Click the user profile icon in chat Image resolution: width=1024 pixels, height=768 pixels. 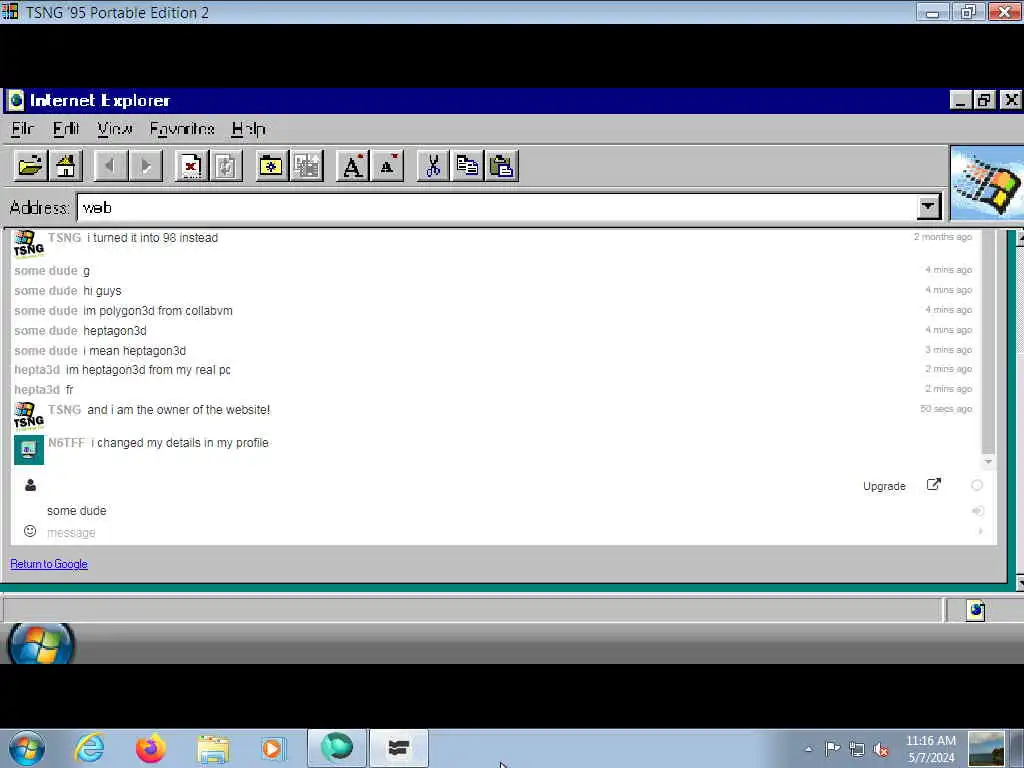tap(30, 485)
